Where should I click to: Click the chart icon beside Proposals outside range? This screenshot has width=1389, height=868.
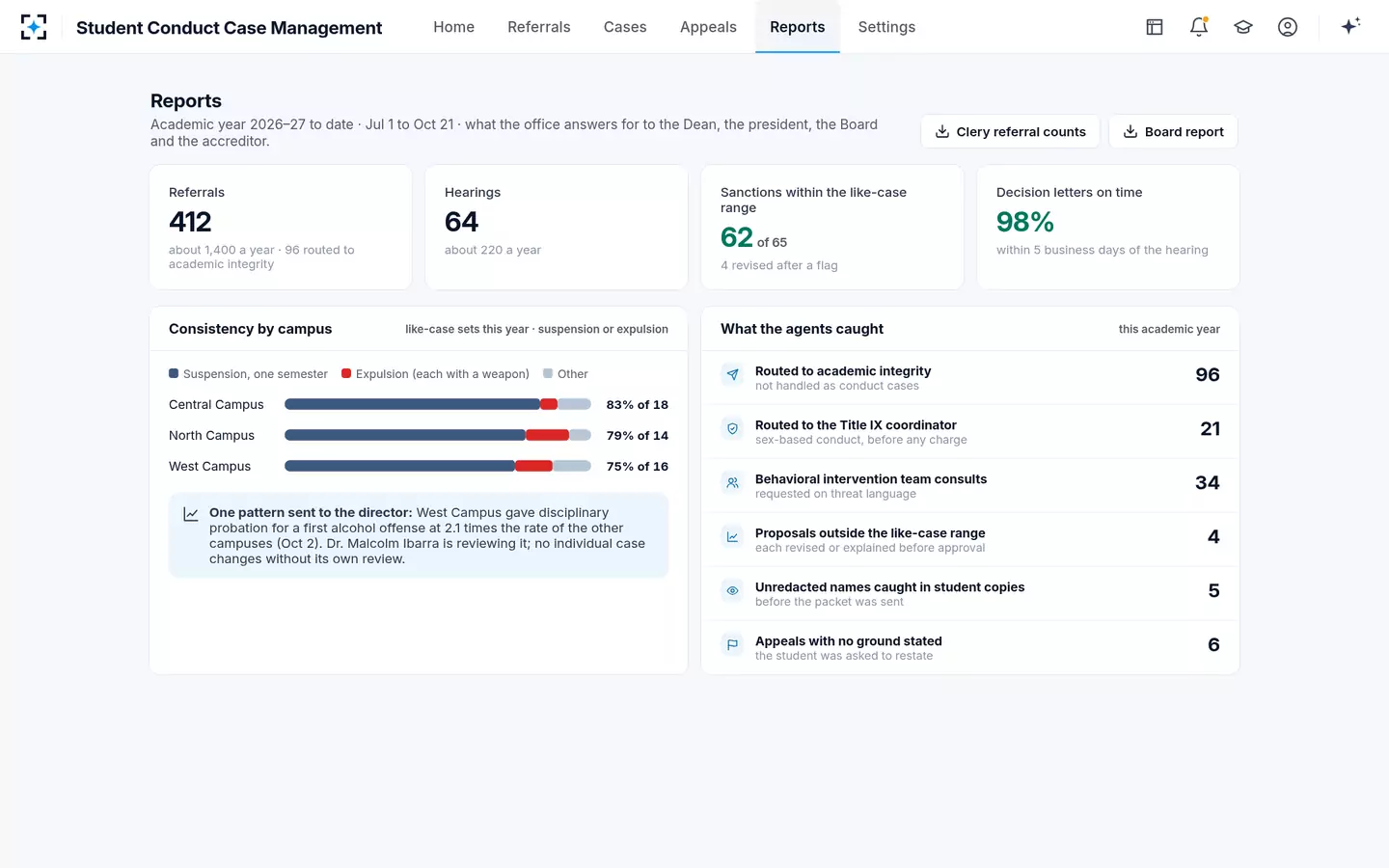pyautogui.click(x=732, y=536)
